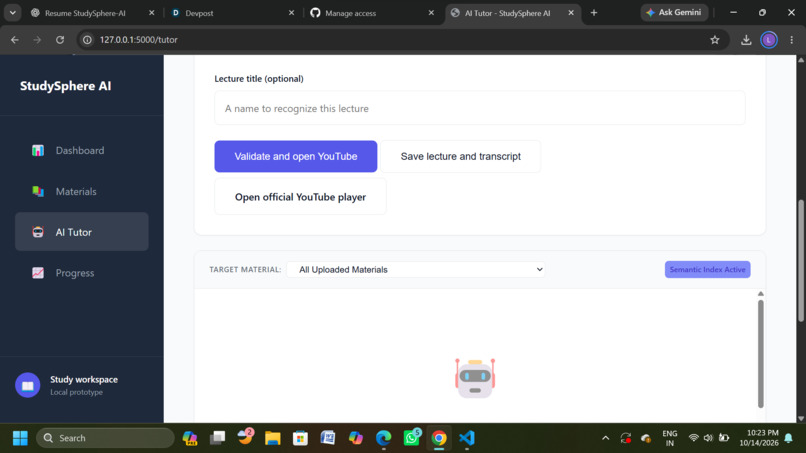The height and width of the screenshot is (453, 806).
Task: Open Word from the taskbar
Action: click(x=328, y=438)
